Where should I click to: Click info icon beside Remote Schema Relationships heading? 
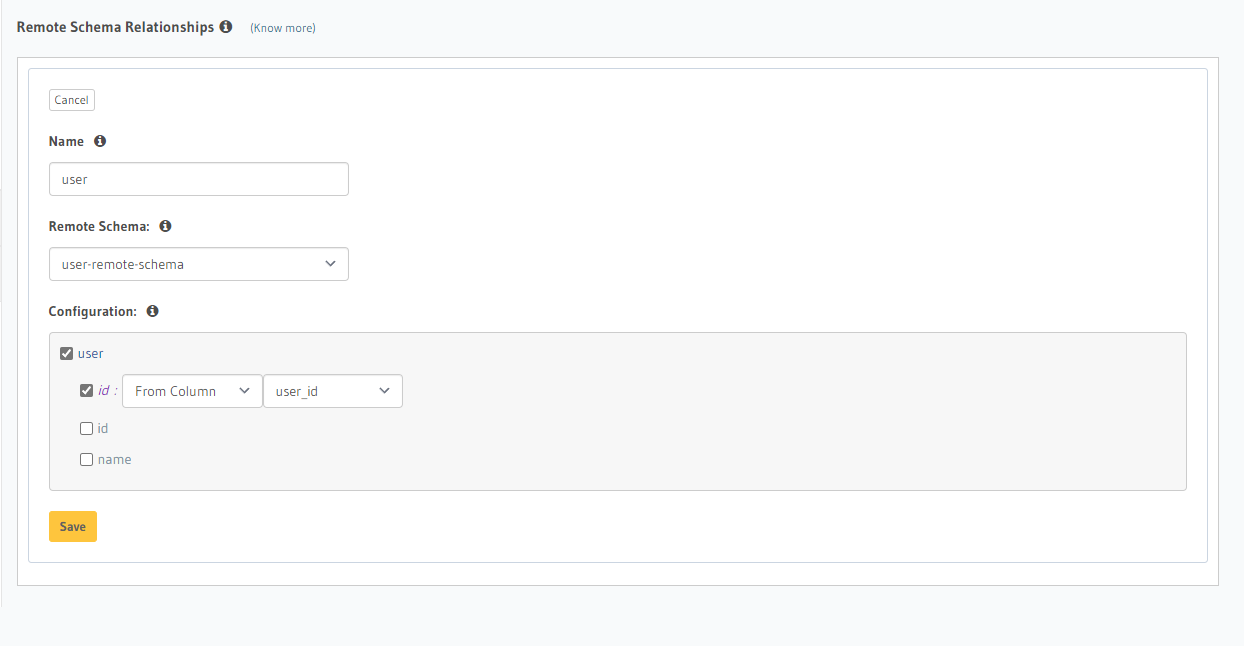pos(226,27)
